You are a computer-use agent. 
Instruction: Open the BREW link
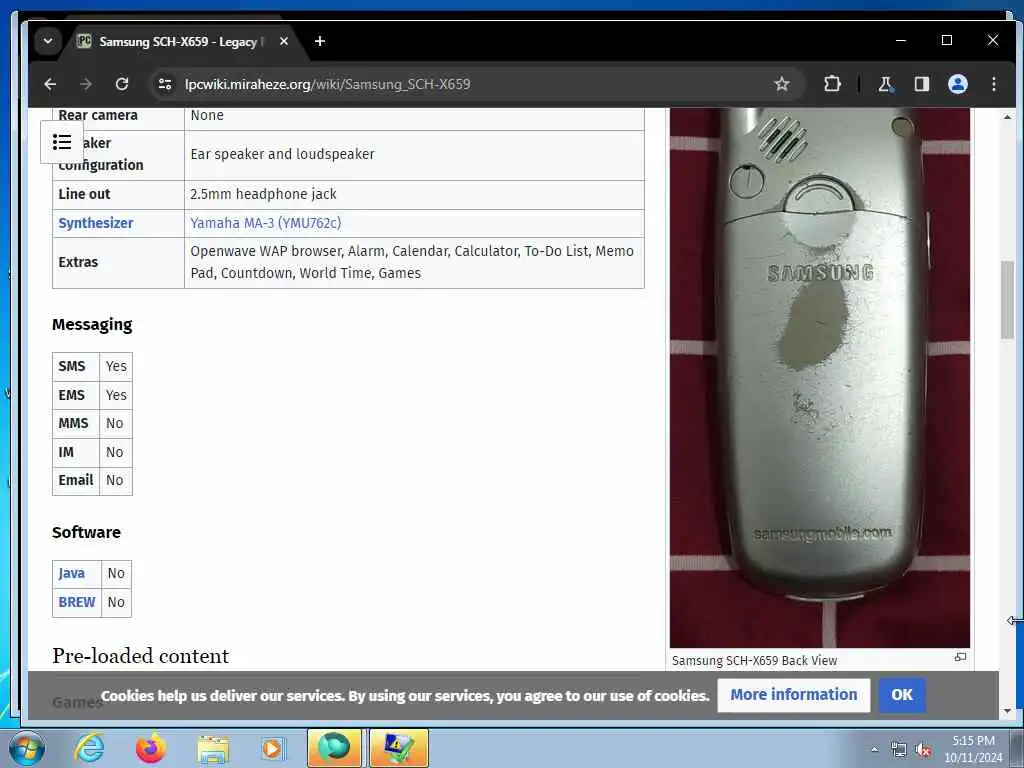[77, 602]
